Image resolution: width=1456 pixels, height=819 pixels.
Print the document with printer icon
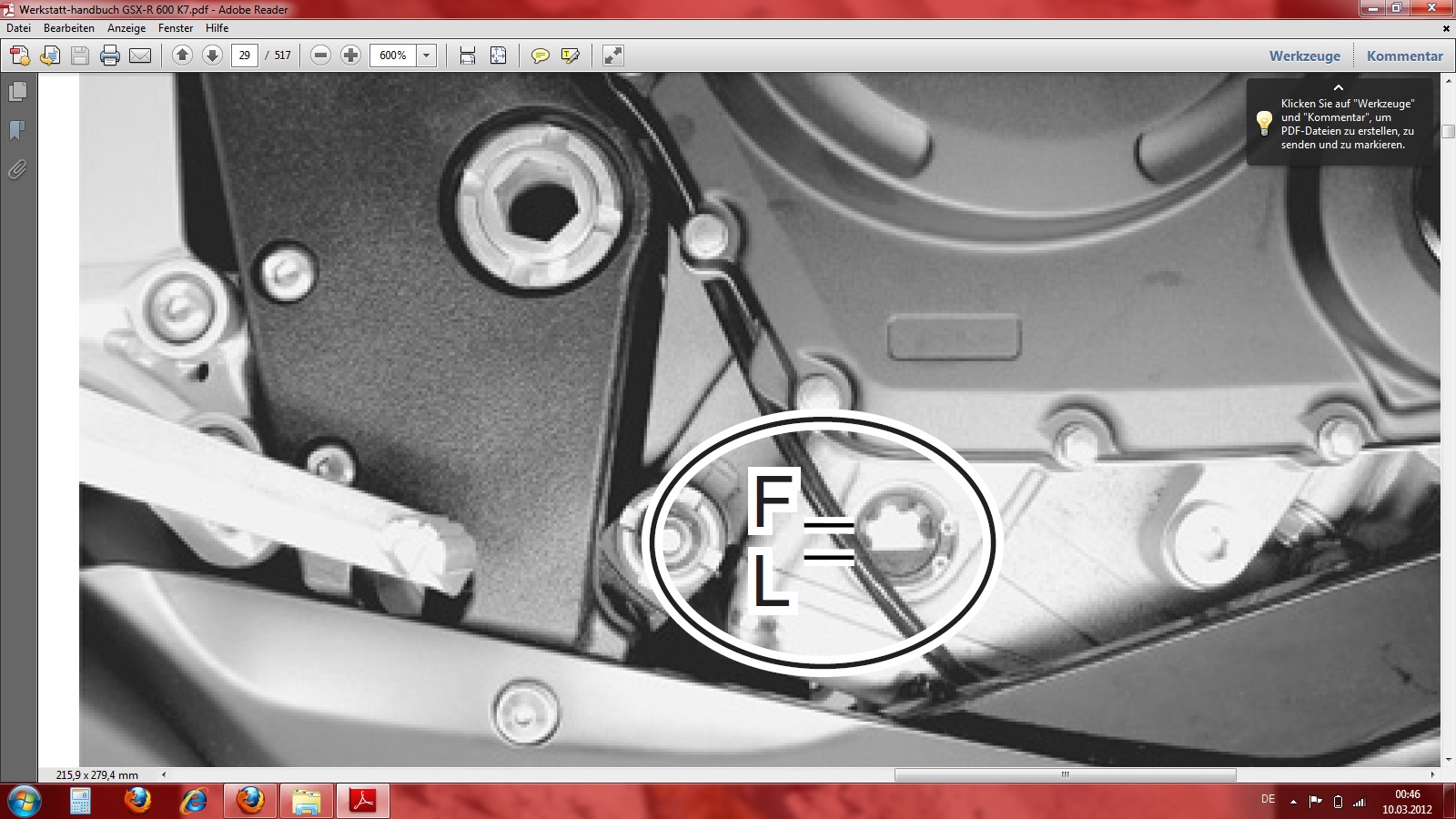tap(110, 56)
